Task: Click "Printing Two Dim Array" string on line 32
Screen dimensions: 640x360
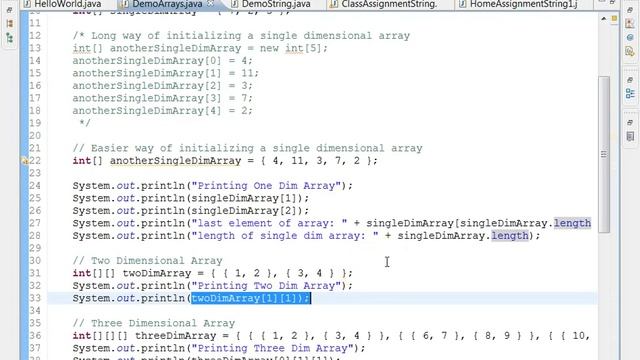Action: click(x=266, y=286)
